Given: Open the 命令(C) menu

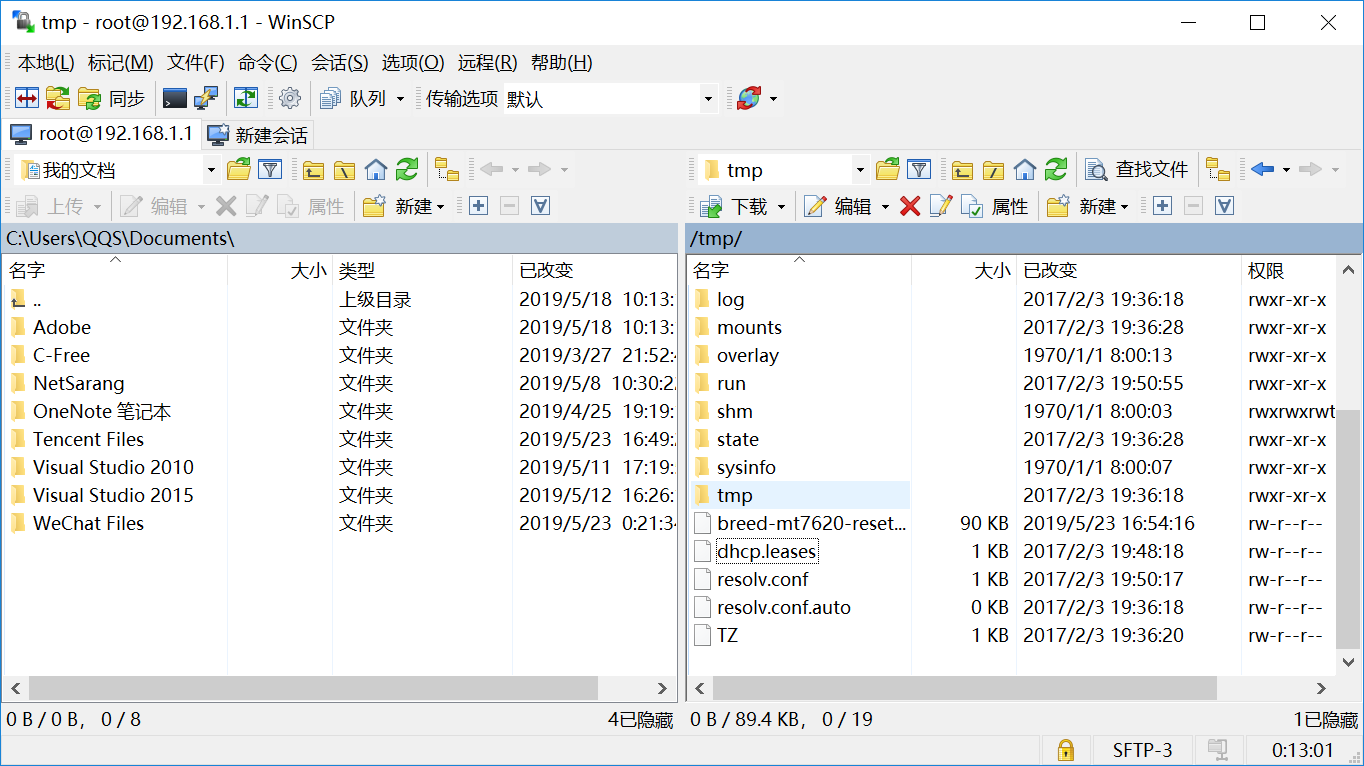Looking at the screenshot, I should click(268, 63).
